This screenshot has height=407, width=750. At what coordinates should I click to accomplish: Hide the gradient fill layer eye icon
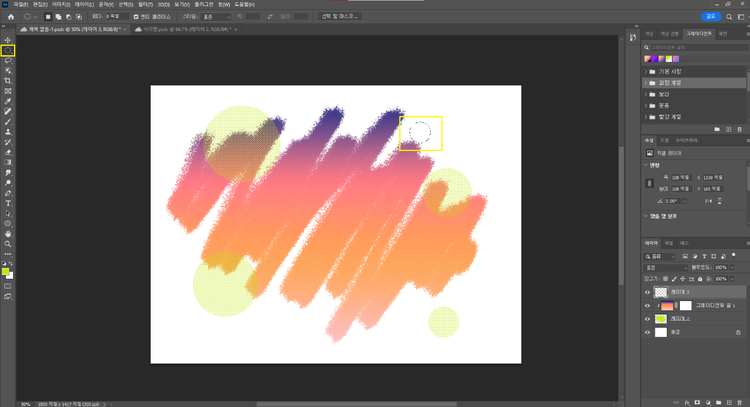[x=648, y=306]
